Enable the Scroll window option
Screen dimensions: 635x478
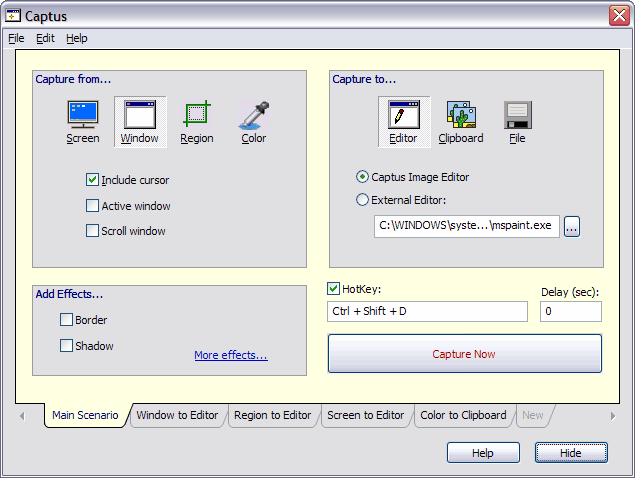click(x=93, y=231)
